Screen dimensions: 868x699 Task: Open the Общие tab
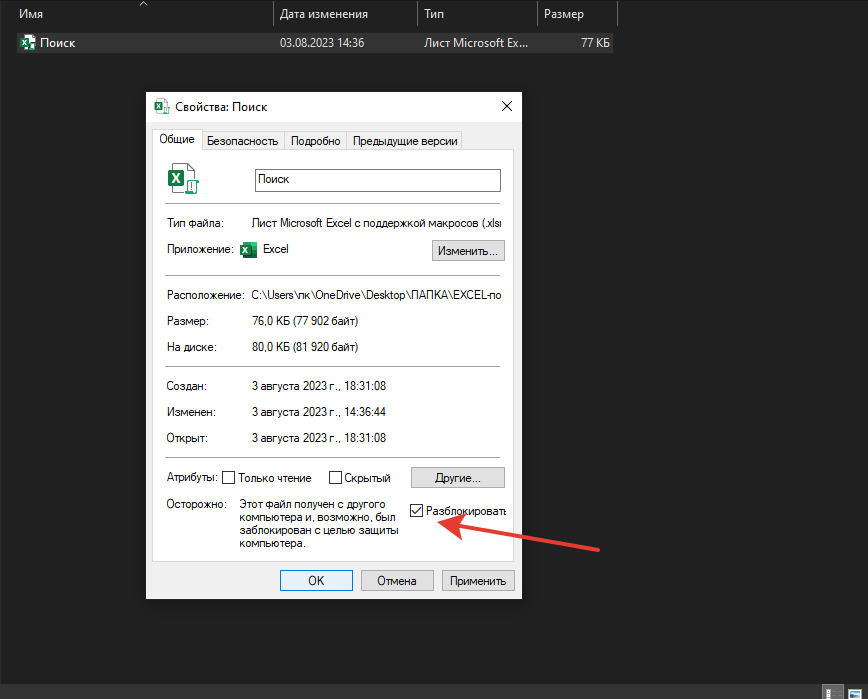[x=177, y=139]
